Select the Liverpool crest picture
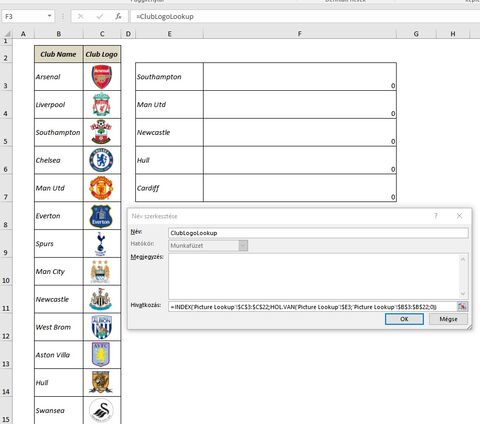This screenshot has height=424, width=480. (101, 104)
